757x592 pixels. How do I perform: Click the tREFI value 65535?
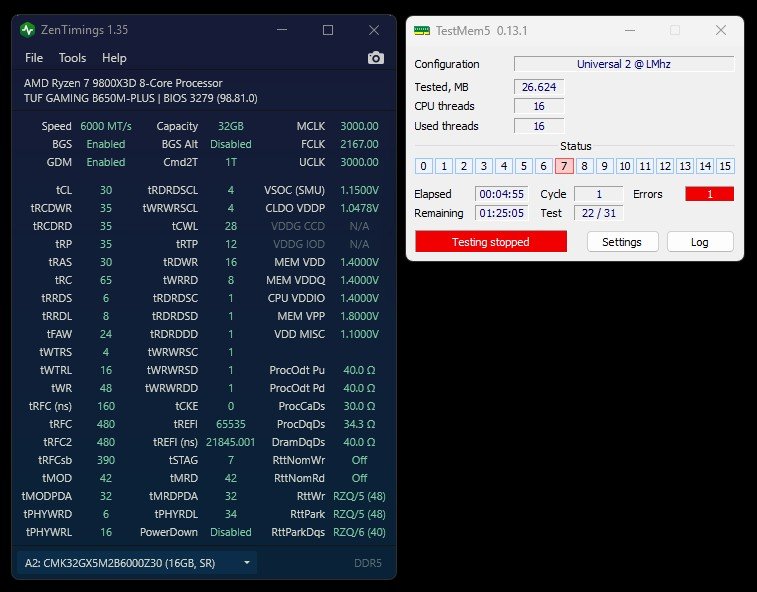pyautogui.click(x=231, y=424)
